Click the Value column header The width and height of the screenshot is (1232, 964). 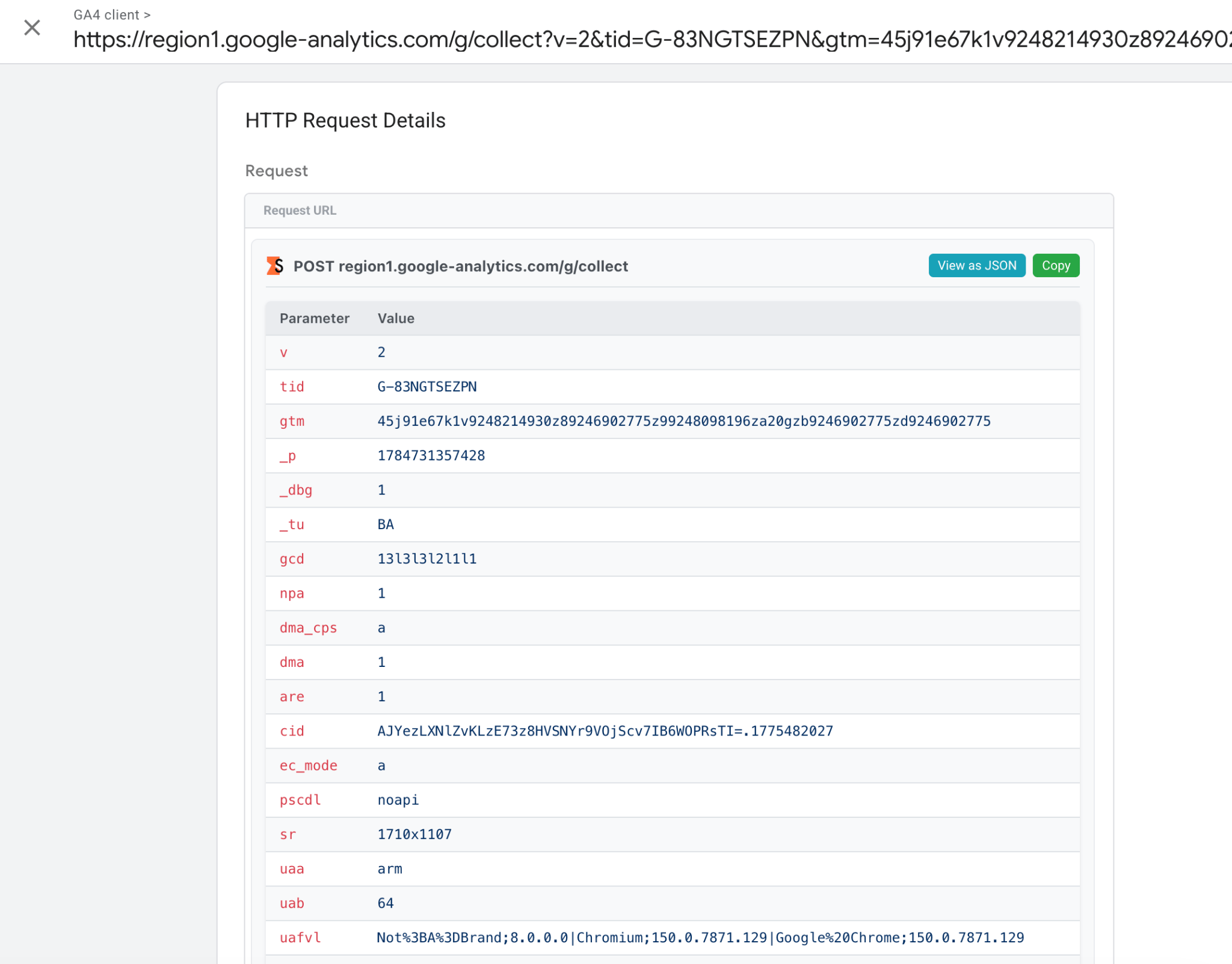click(396, 318)
